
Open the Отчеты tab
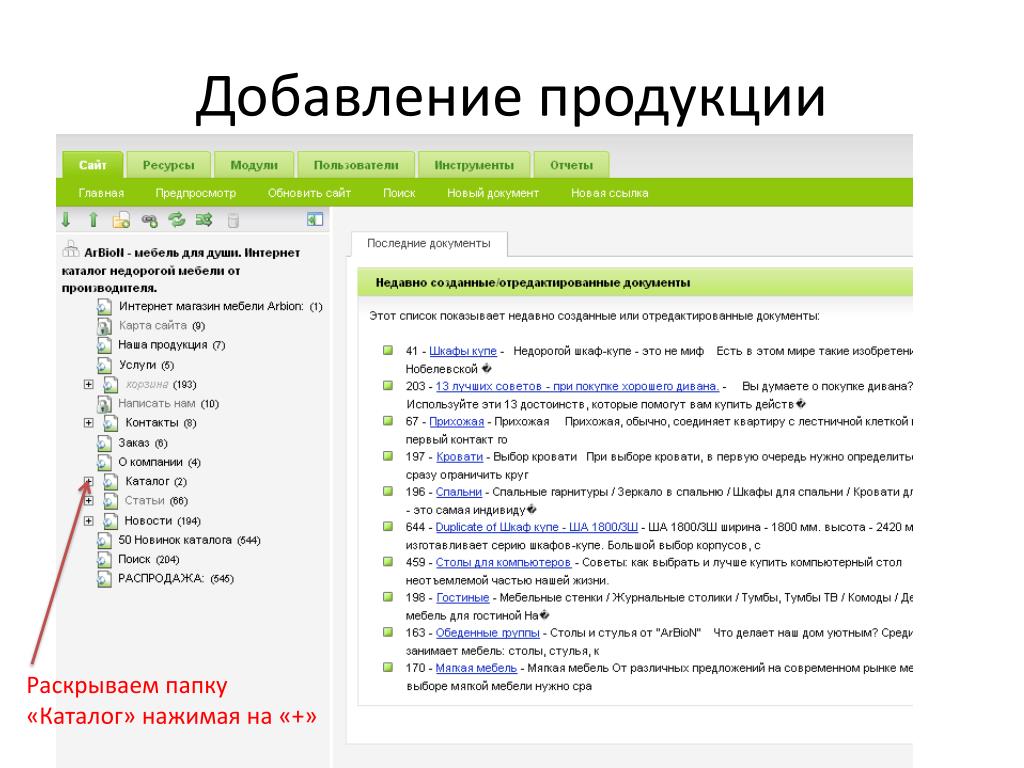[571, 165]
